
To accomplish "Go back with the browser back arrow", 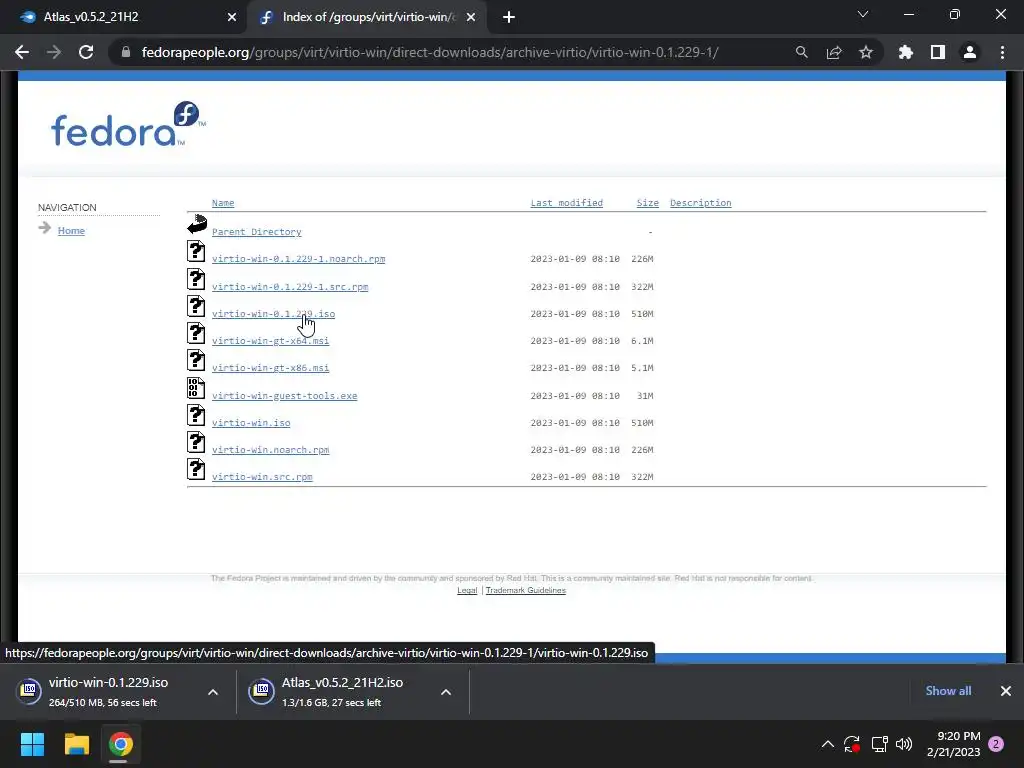I will [22, 52].
